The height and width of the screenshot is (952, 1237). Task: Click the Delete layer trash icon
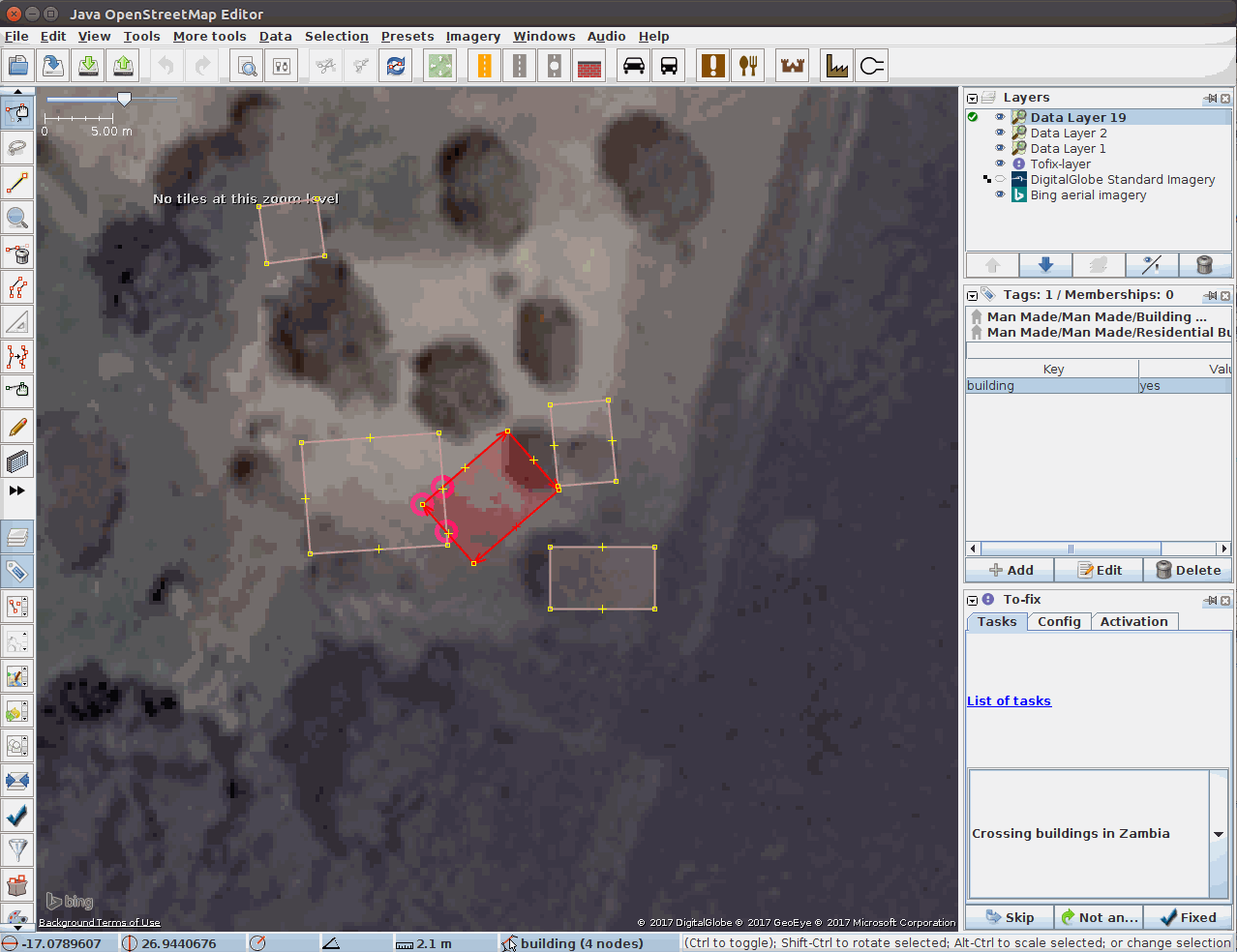click(1204, 265)
